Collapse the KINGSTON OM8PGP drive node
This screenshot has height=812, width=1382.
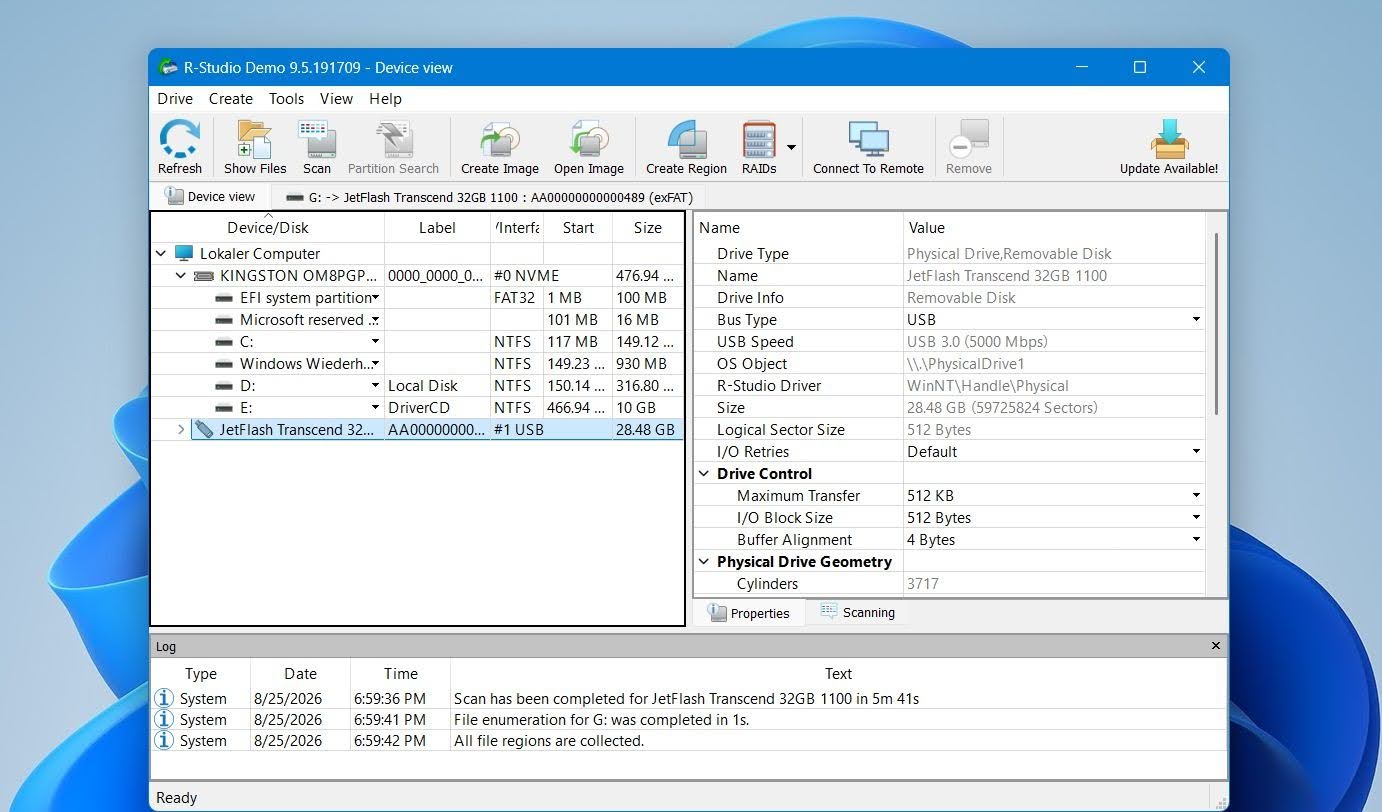tap(181, 276)
